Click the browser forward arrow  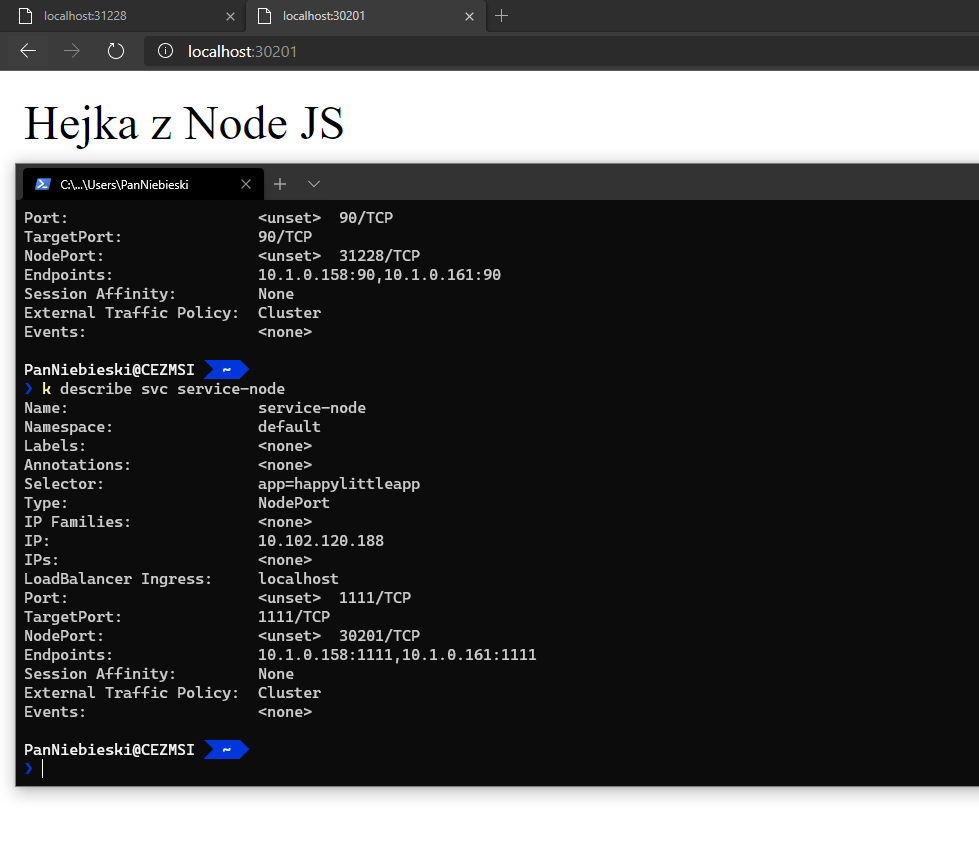72,51
